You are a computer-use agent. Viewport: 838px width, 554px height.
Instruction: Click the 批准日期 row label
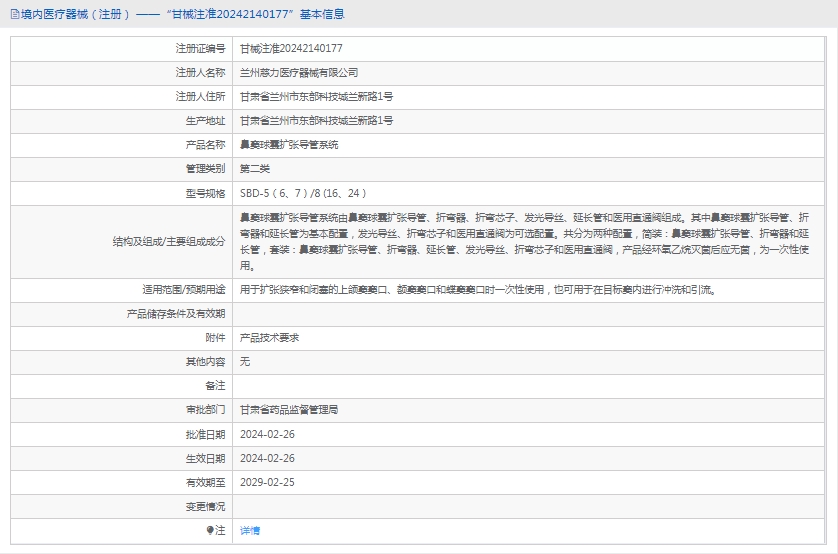coord(205,434)
